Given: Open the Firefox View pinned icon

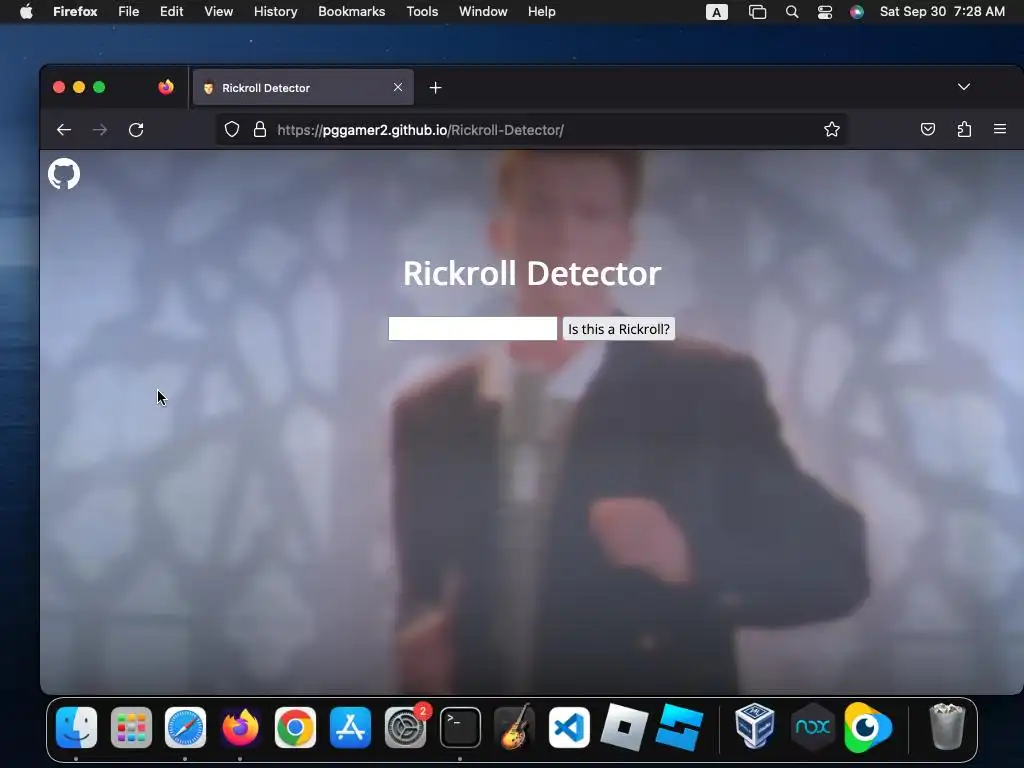Looking at the screenshot, I should pos(166,87).
